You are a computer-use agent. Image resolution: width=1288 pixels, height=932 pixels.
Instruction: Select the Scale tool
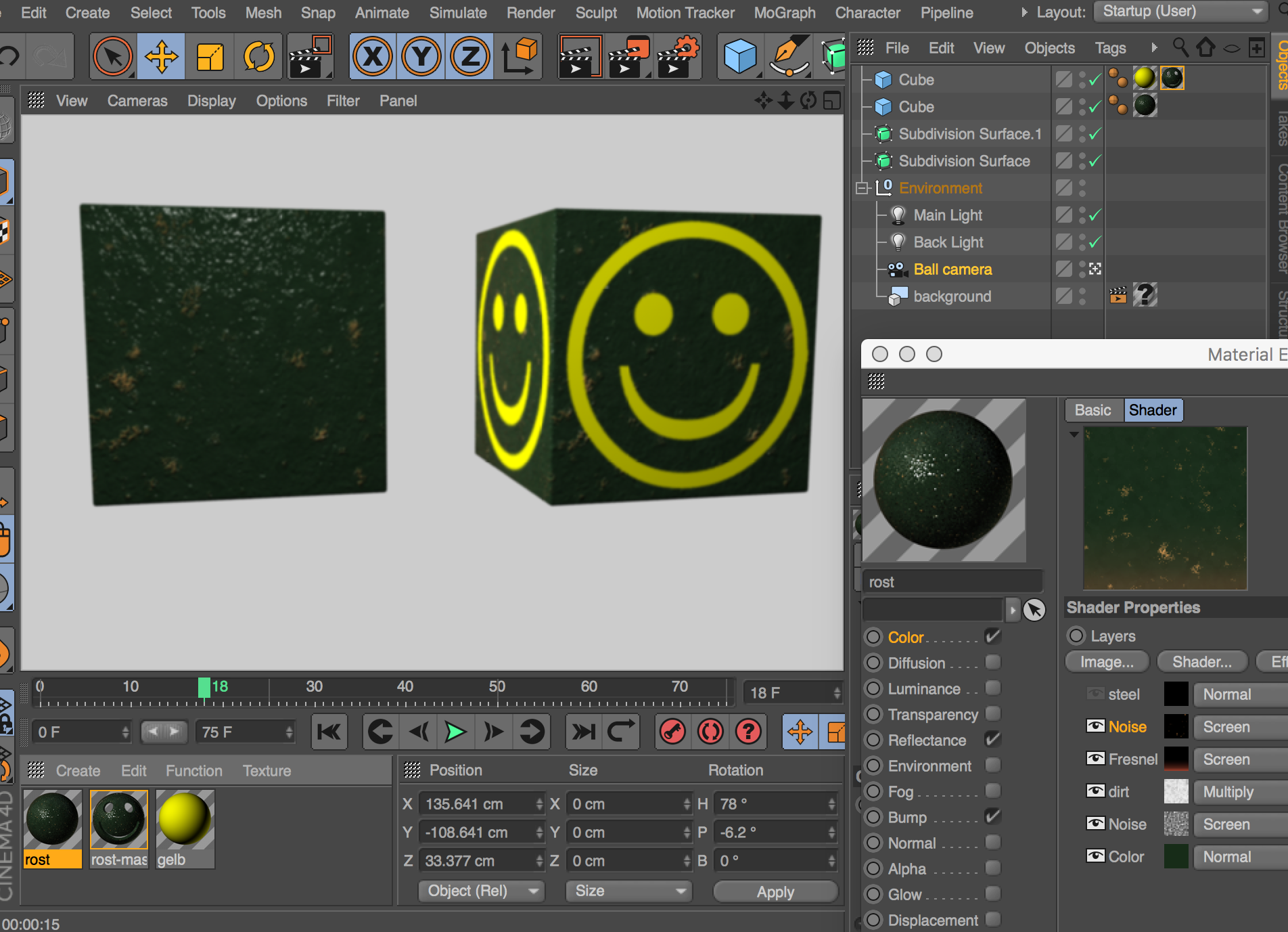pos(210,56)
